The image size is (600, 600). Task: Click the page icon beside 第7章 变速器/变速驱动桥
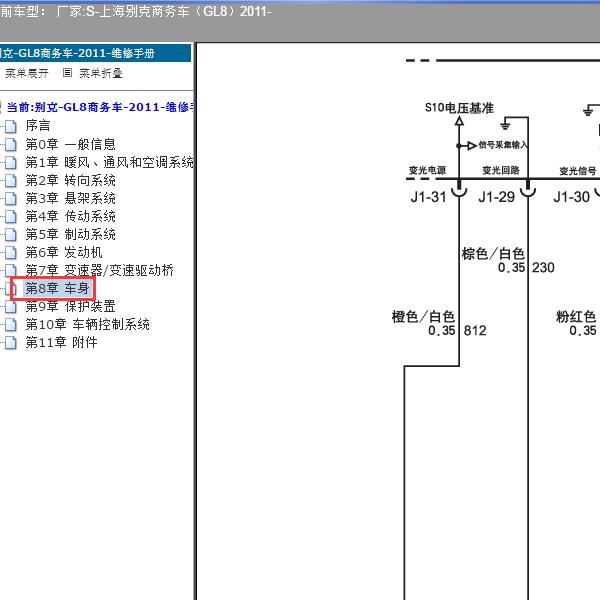(11, 271)
